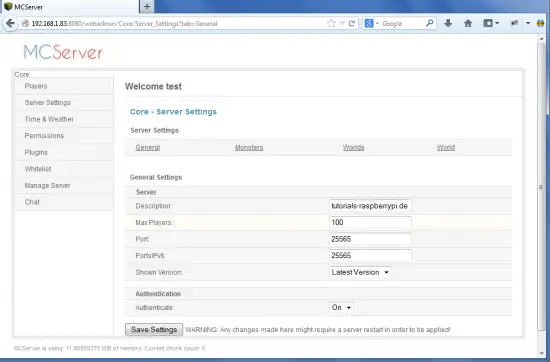
Task: Click the Google search engine icon
Action: point(369,24)
